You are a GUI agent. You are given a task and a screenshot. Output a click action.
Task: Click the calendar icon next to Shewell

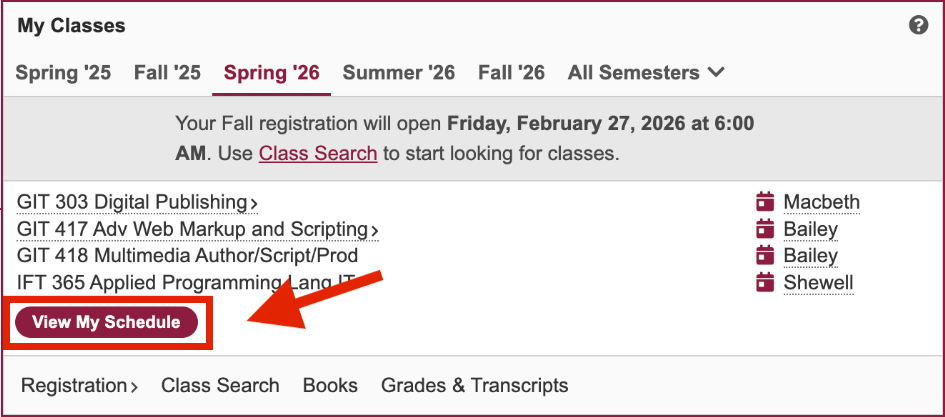(x=765, y=283)
